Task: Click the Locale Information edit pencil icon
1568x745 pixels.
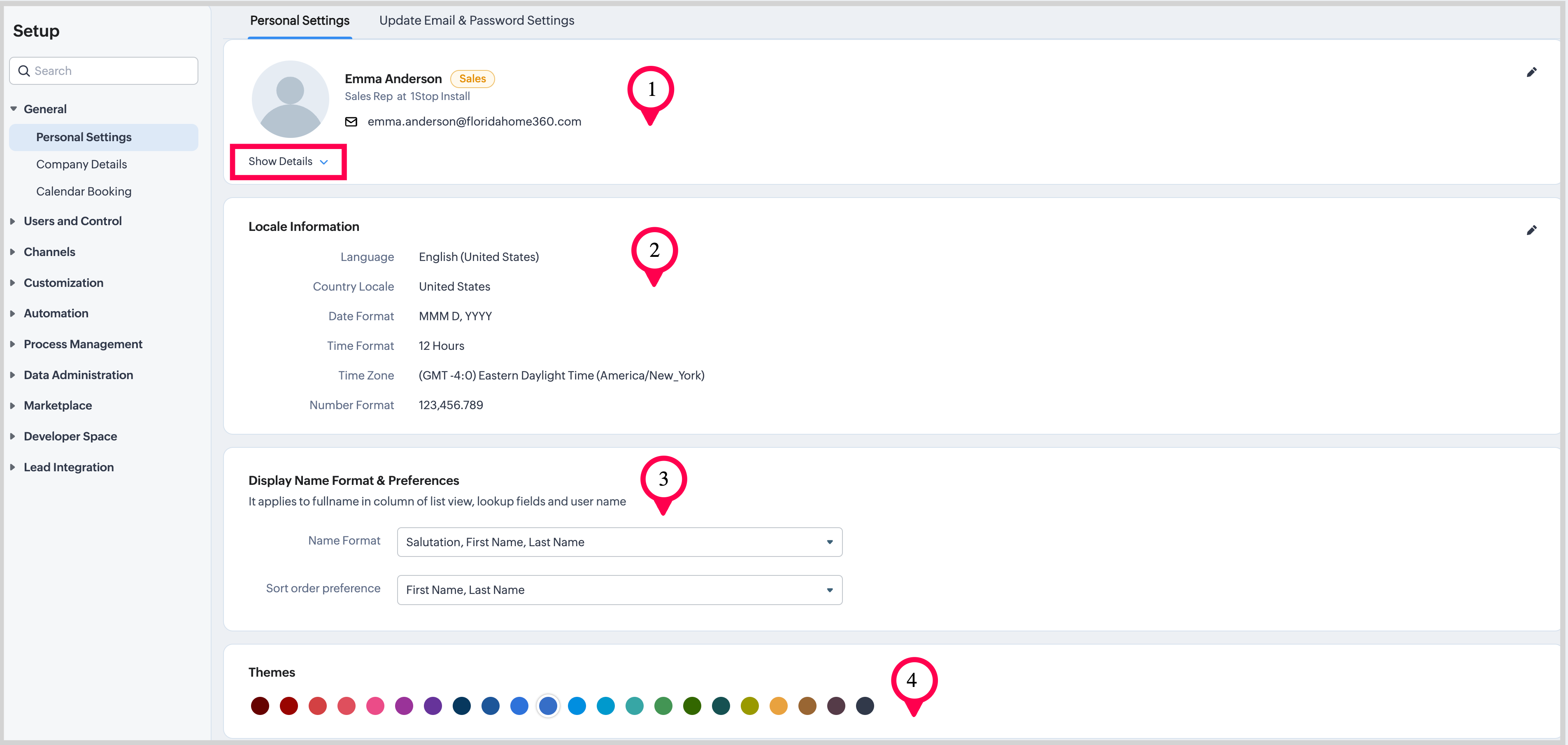Action: click(x=1531, y=230)
